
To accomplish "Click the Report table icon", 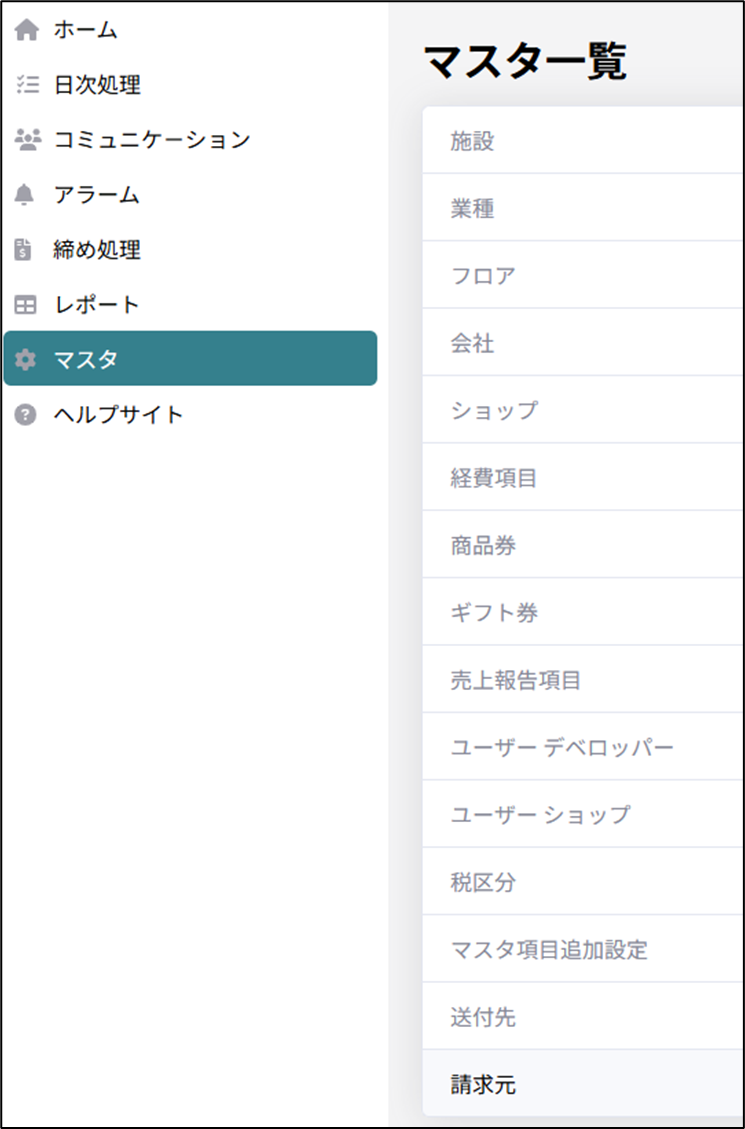I will click(x=26, y=305).
